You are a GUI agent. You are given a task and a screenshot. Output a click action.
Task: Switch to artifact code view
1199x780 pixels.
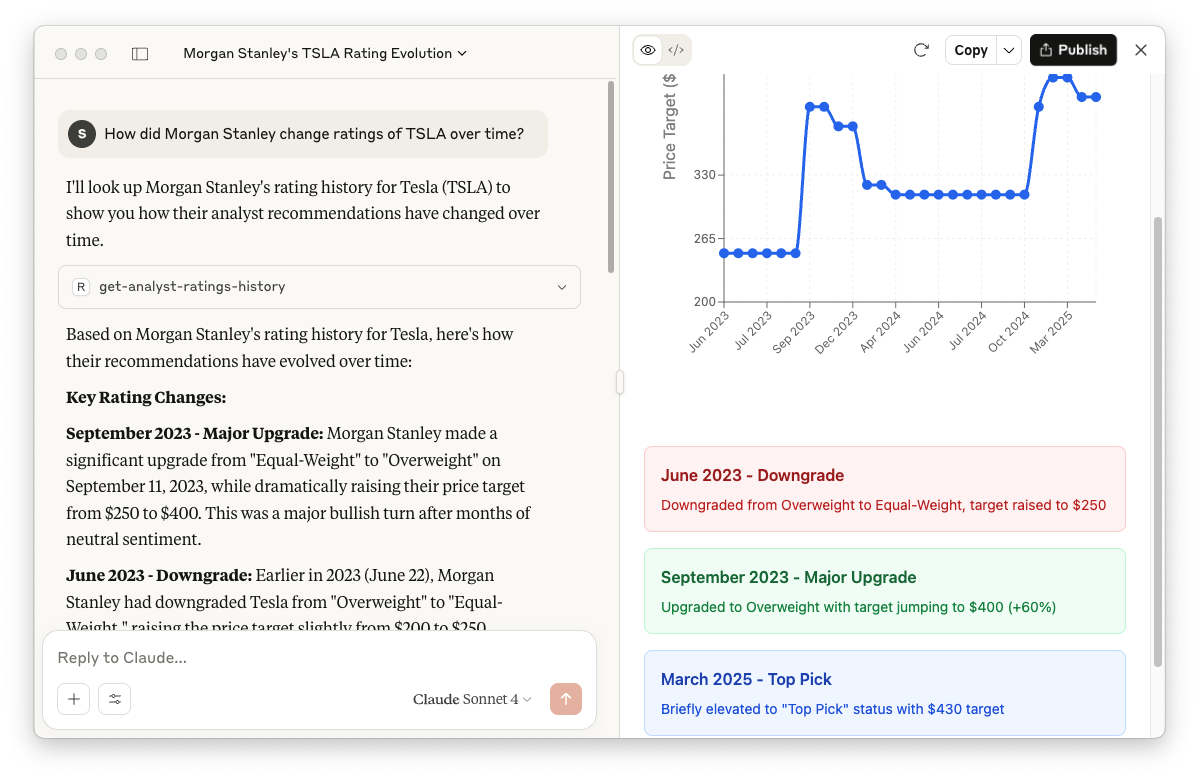point(676,50)
